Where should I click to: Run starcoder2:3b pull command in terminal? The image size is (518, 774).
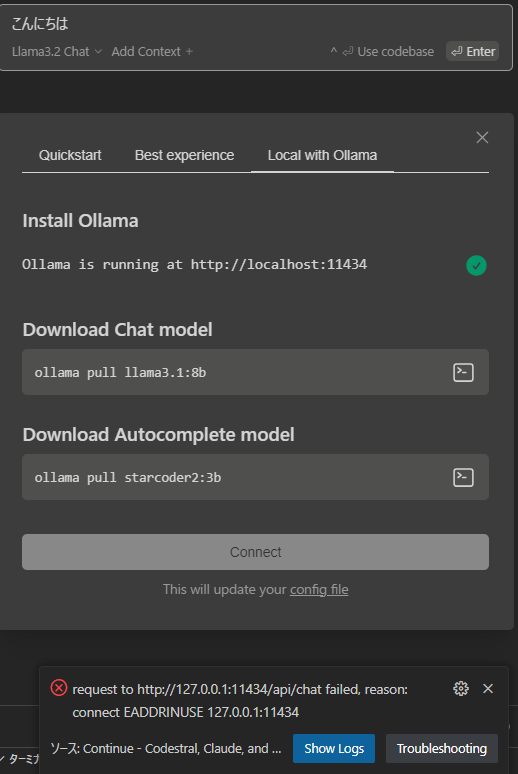click(x=463, y=477)
